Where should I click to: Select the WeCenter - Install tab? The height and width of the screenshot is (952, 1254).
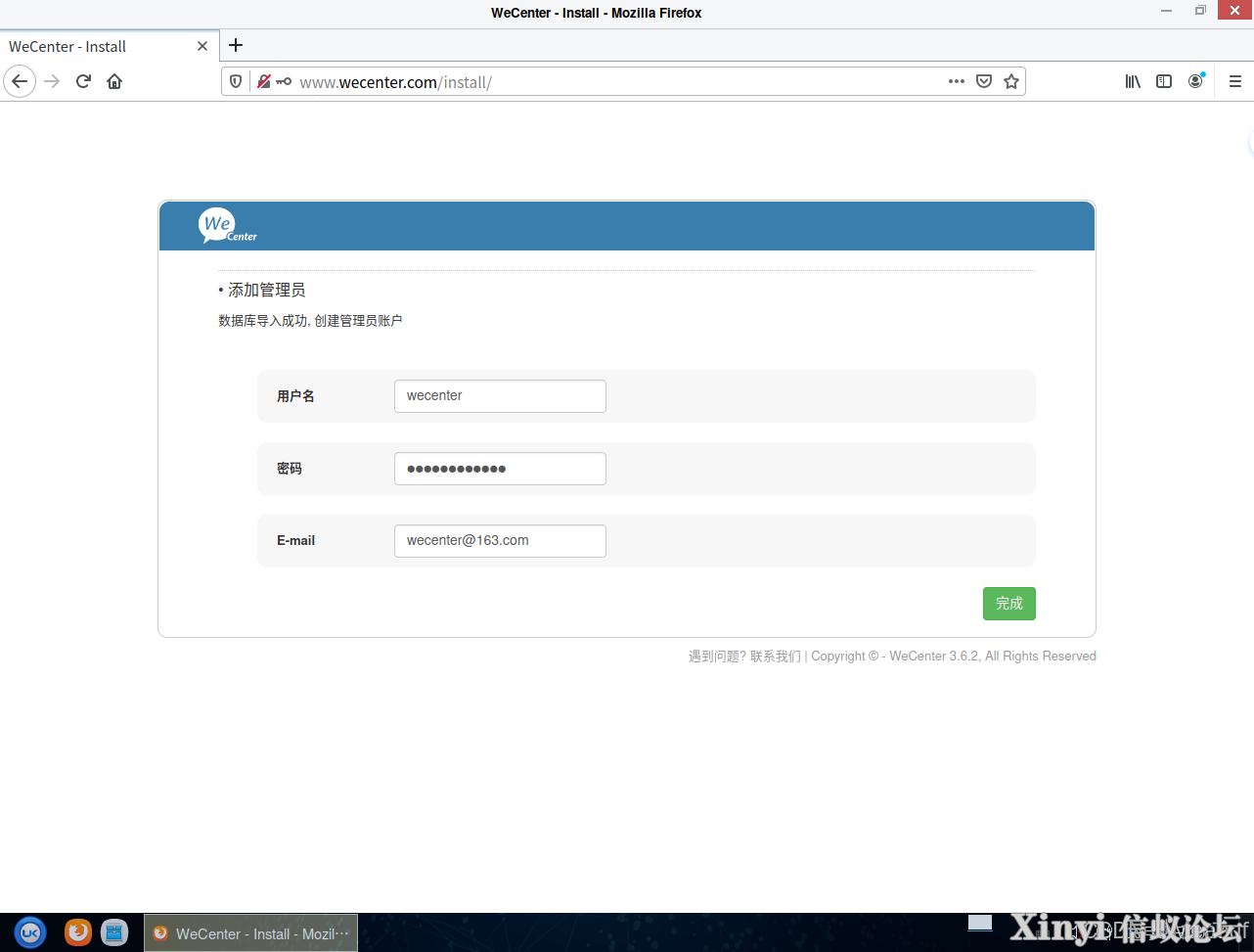(110, 46)
